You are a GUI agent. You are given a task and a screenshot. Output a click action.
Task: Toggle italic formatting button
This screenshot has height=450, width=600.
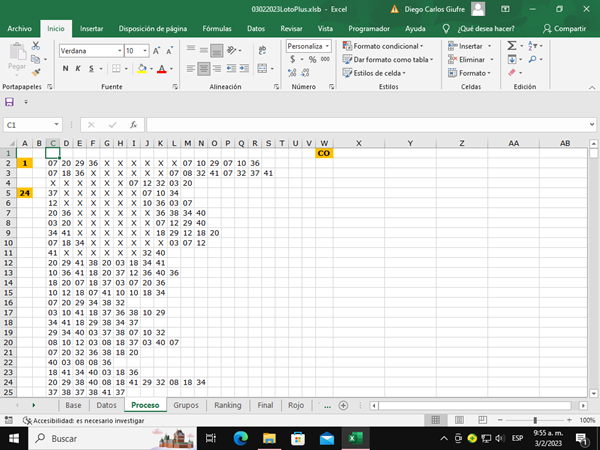coord(79,69)
